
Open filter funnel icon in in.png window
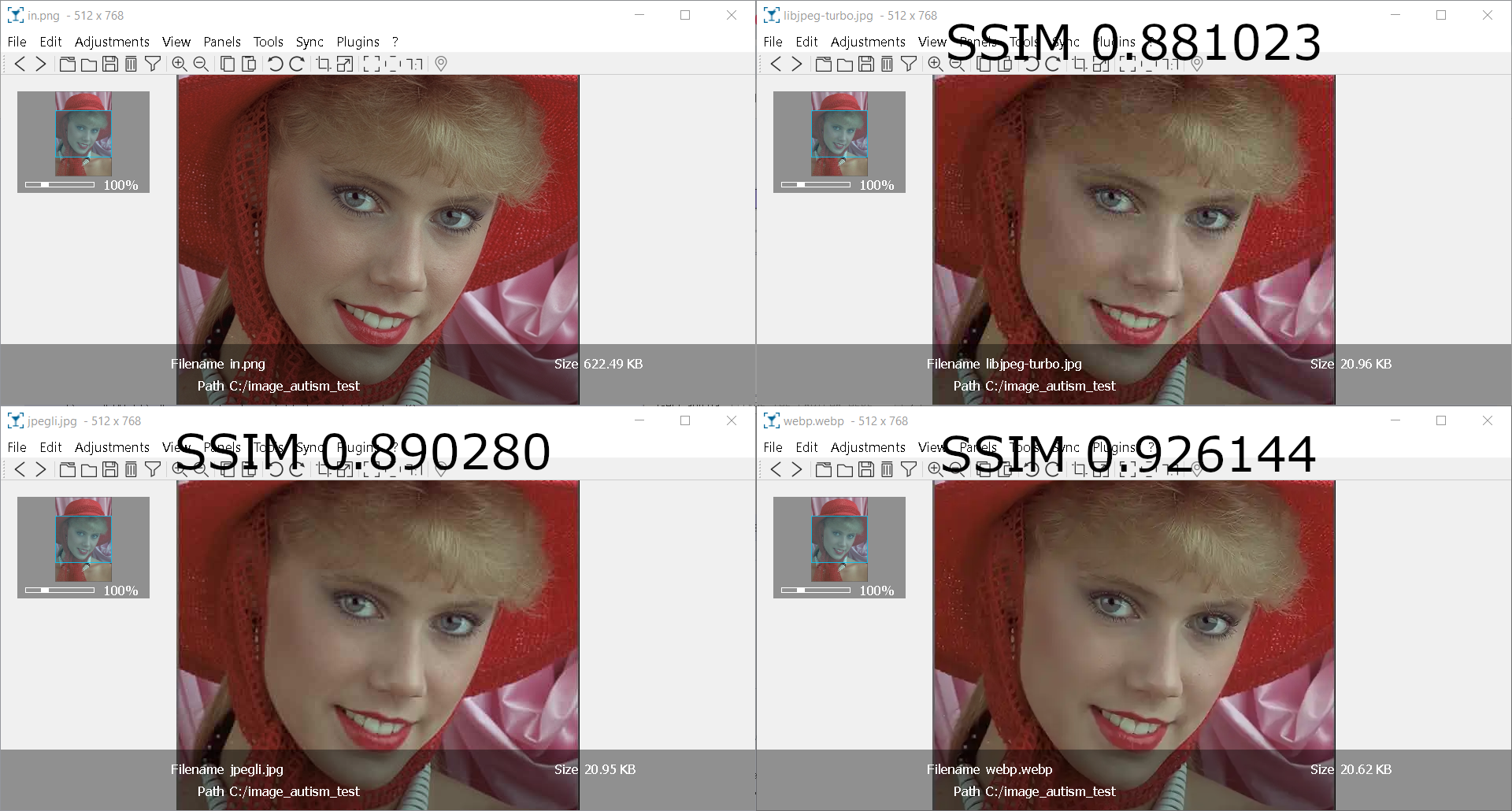[153, 64]
